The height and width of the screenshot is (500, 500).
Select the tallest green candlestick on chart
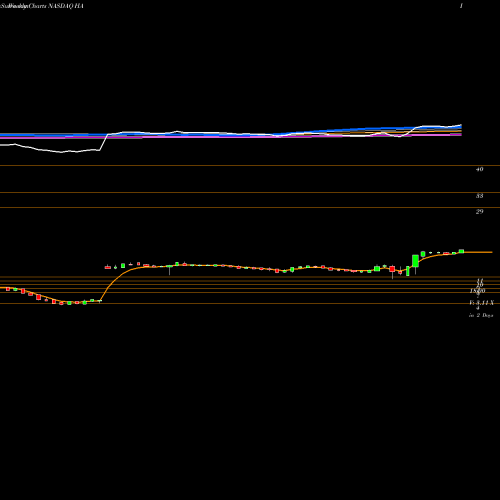point(415,261)
